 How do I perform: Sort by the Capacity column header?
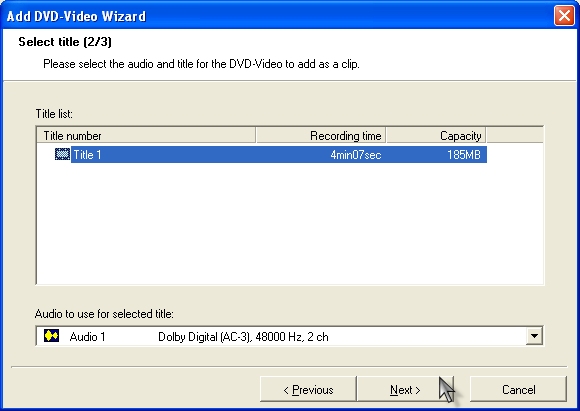coord(436,136)
